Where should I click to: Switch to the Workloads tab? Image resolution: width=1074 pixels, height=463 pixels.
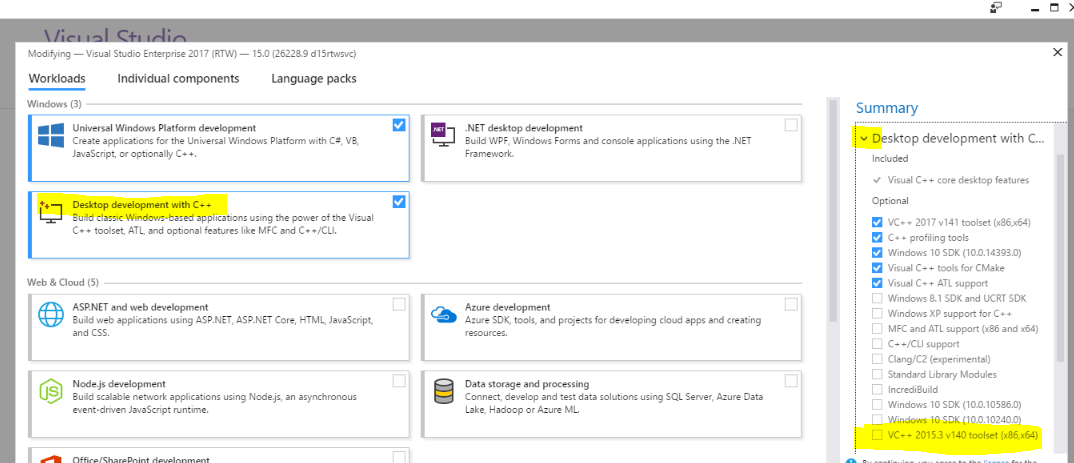[x=57, y=79]
